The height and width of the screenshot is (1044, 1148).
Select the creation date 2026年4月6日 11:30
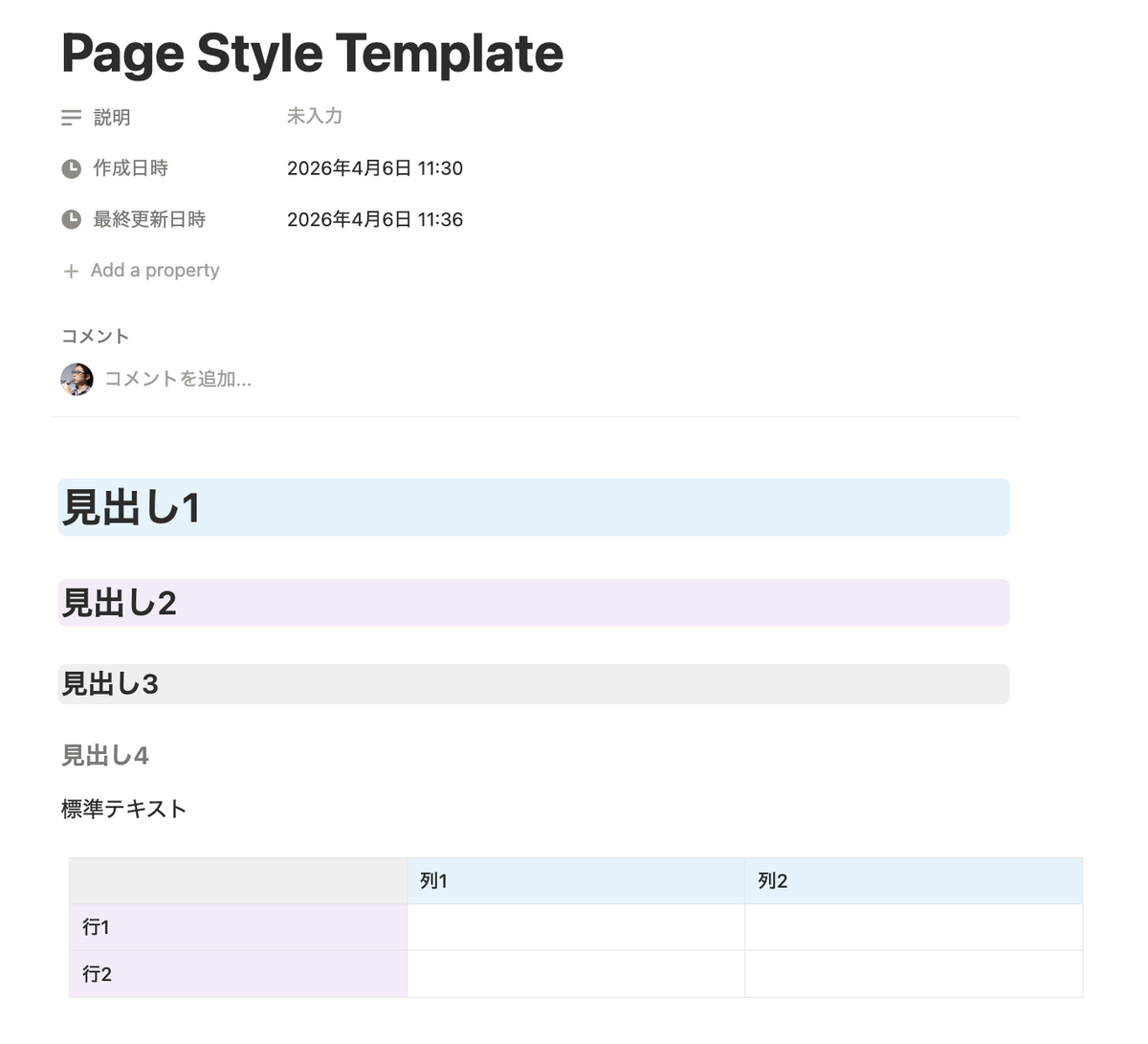[375, 168]
